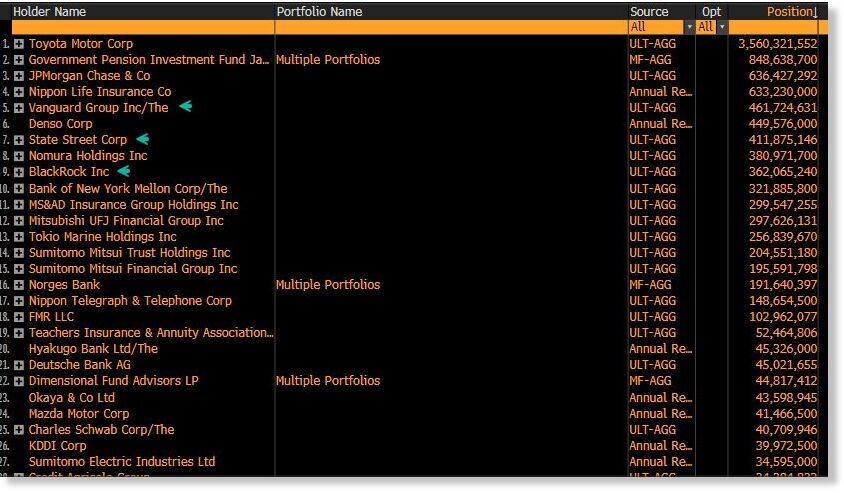
Task: Expand Vanguard Group Inc/The row
Action: (x=19, y=108)
